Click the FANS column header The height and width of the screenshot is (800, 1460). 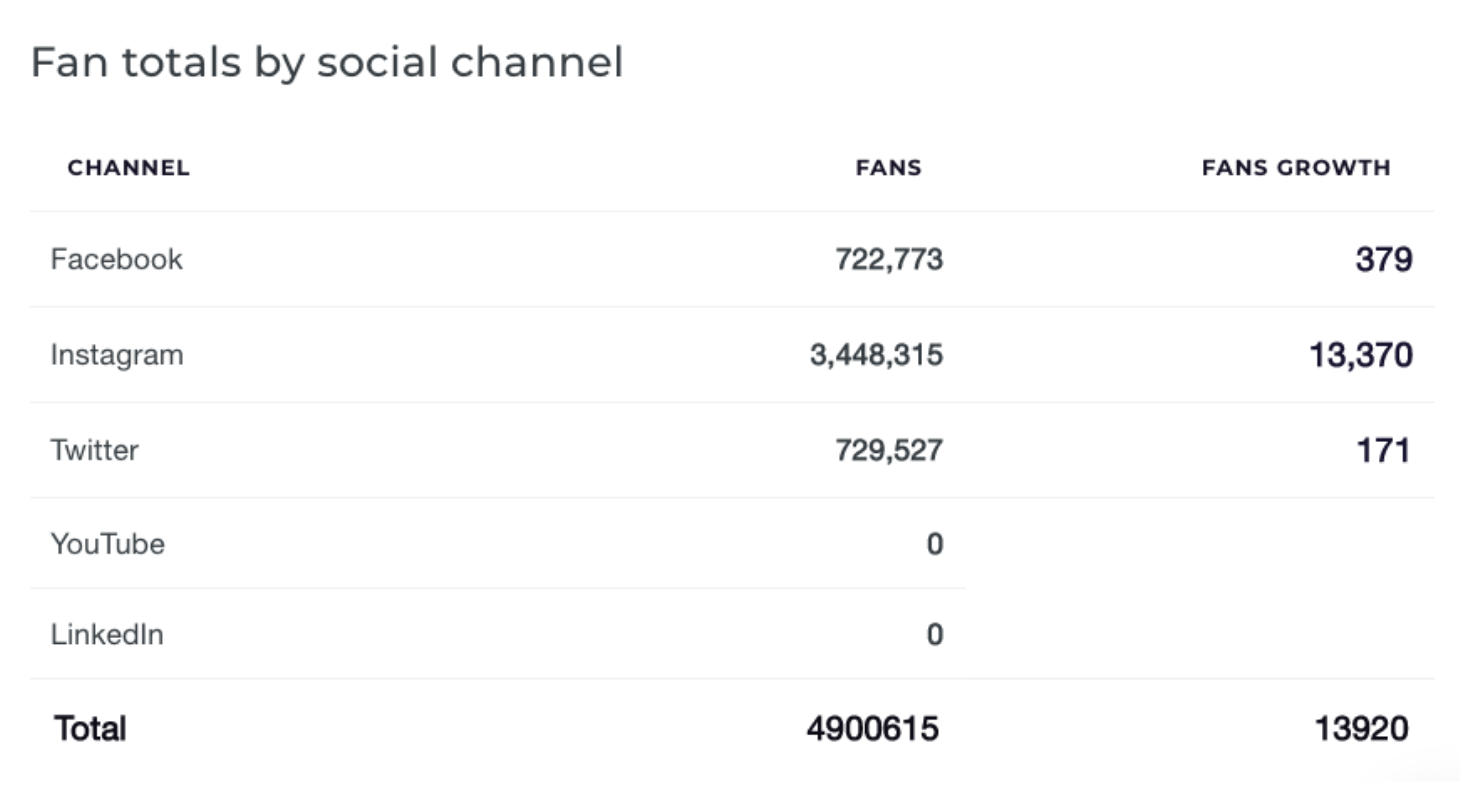tap(888, 168)
